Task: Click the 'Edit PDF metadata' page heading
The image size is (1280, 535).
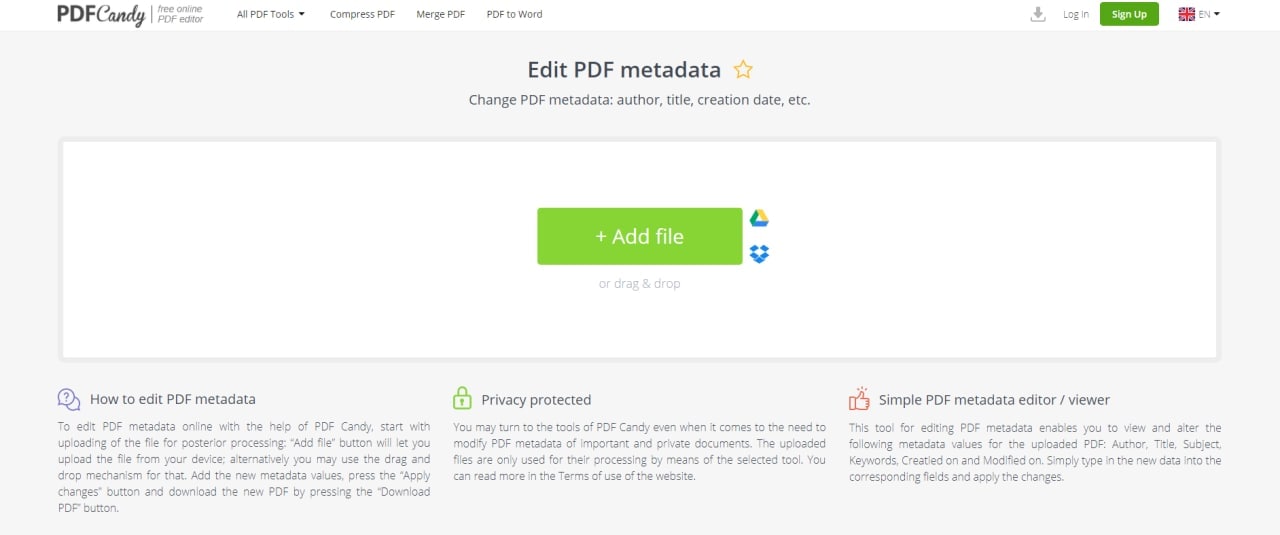Action: [x=624, y=70]
